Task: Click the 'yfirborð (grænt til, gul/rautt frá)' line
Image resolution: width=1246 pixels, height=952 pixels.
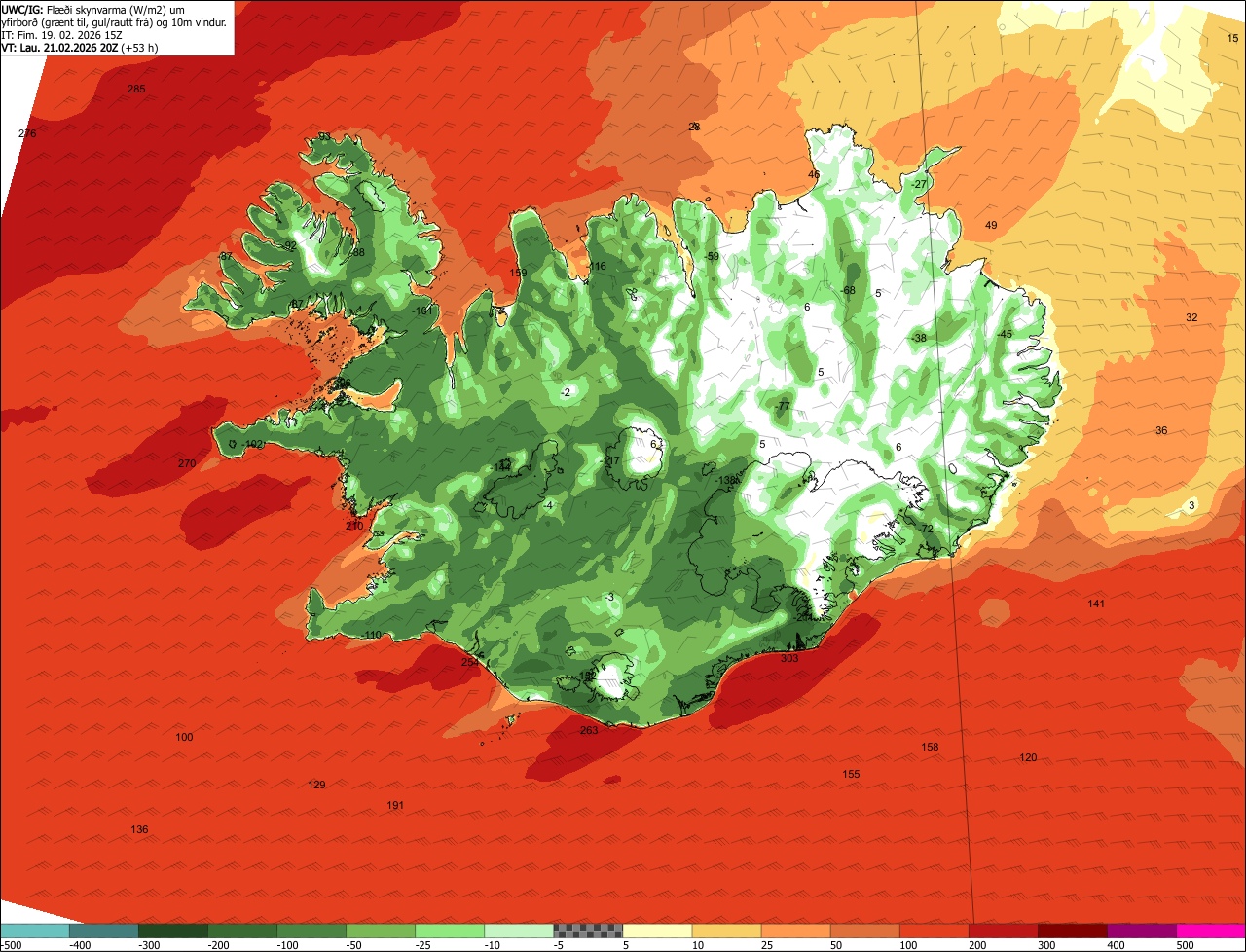Action: click(115, 21)
